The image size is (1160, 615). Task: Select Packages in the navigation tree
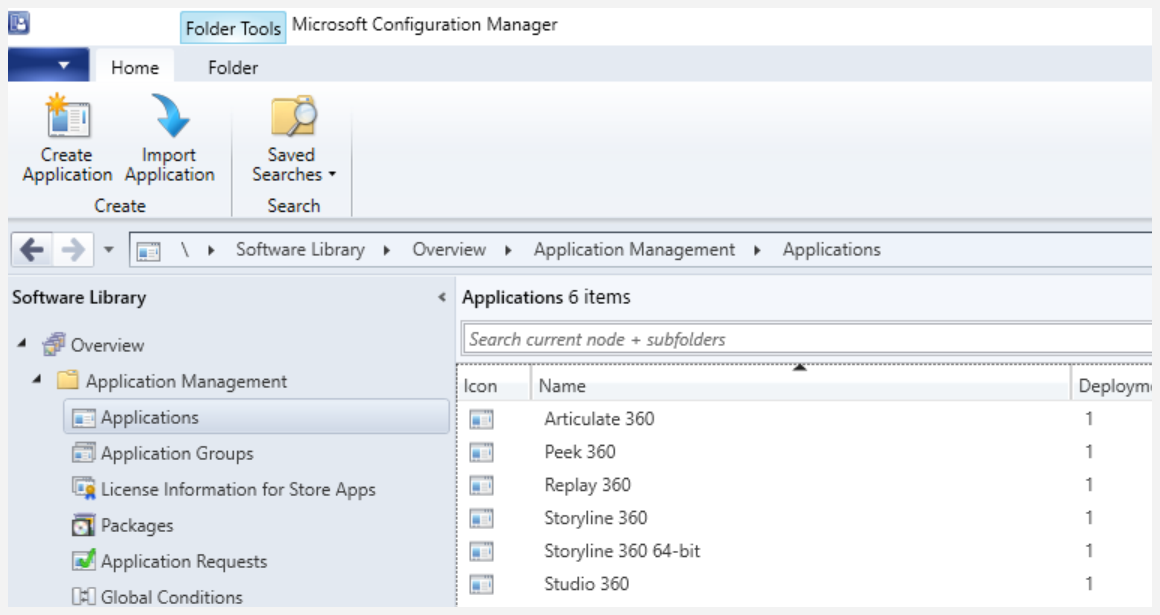coord(137,525)
